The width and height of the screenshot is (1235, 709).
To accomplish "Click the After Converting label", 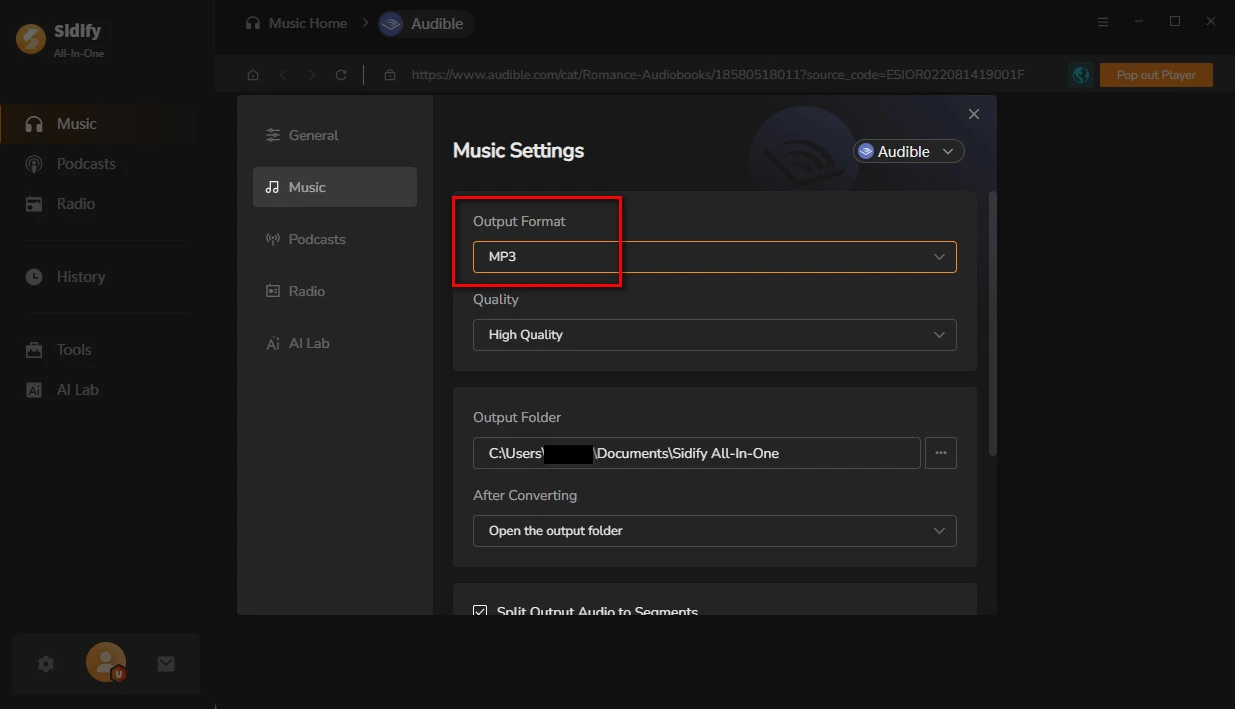I will (525, 495).
